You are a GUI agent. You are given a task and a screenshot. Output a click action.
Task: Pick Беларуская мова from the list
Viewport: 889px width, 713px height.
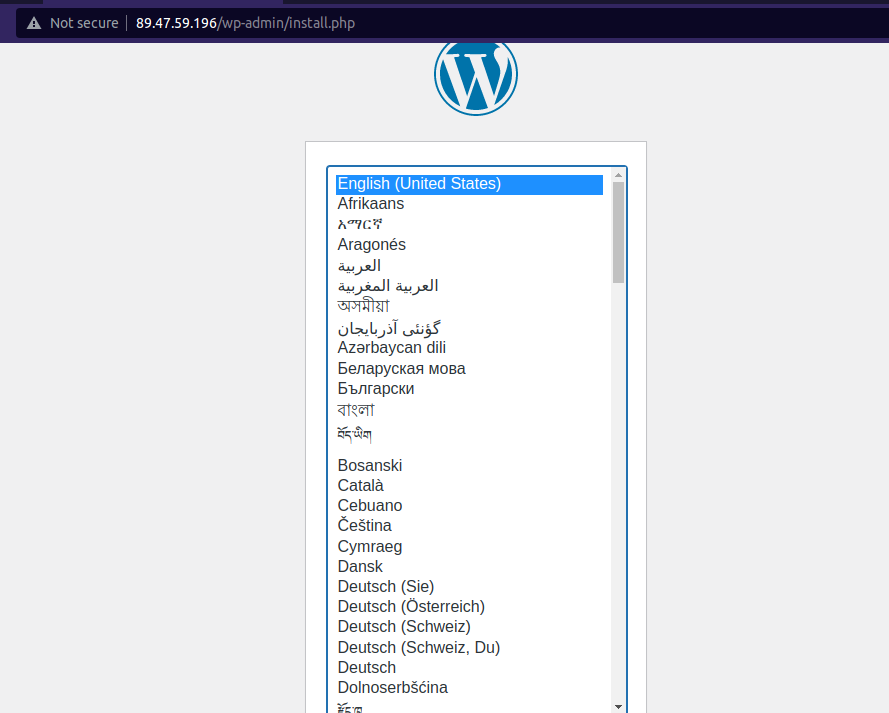tap(469, 368)
